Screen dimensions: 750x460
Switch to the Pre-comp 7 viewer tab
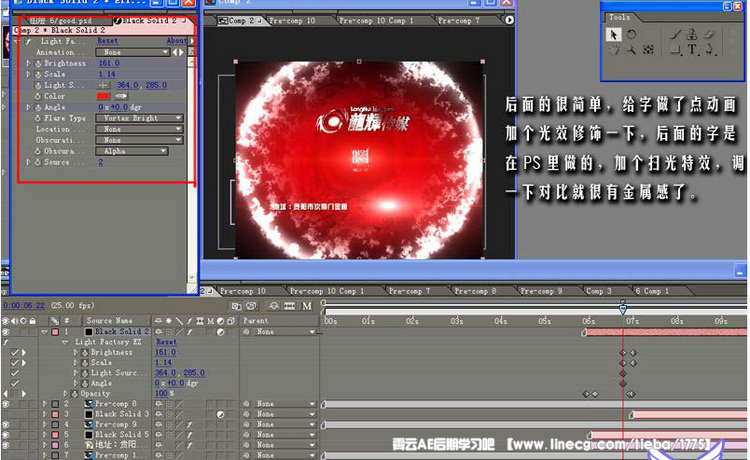tap(458, 21)
